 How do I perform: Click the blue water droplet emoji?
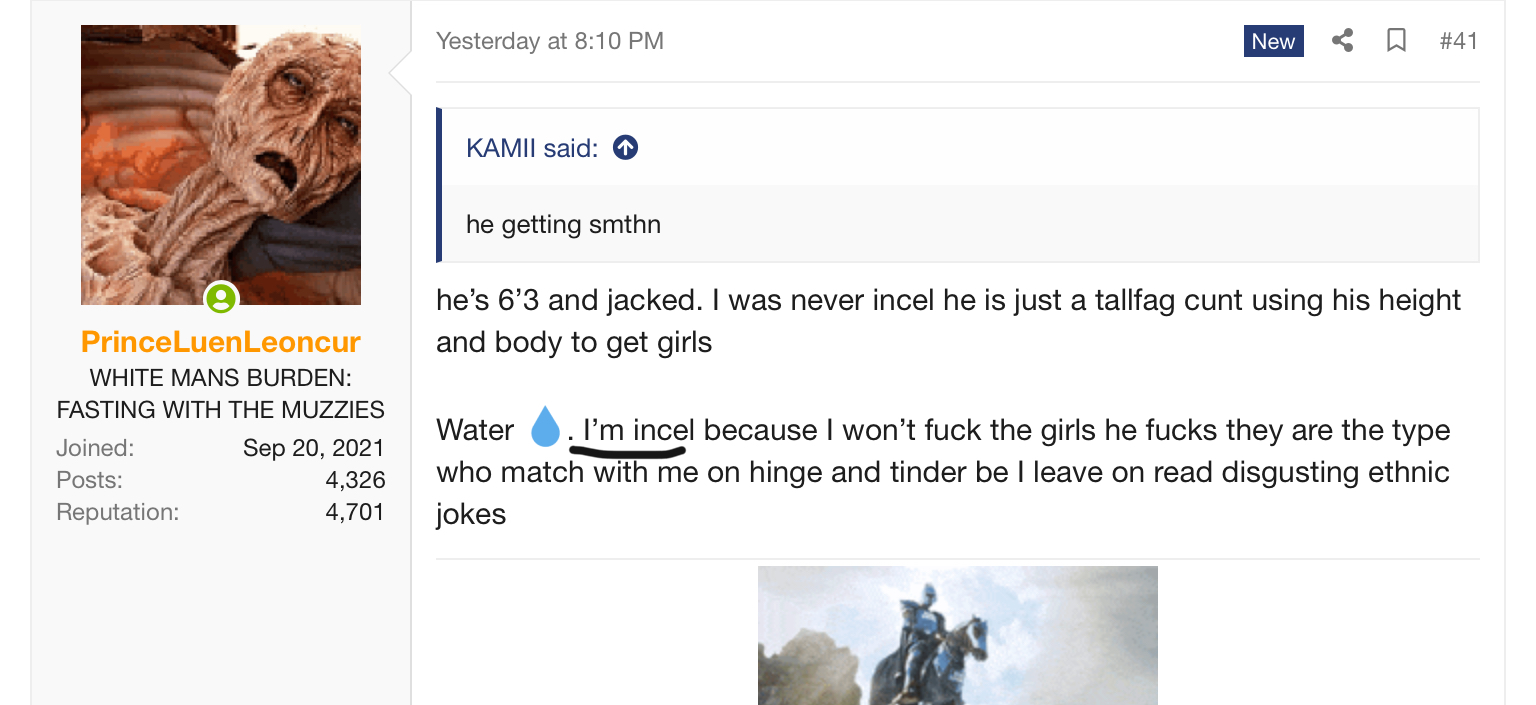545,427
